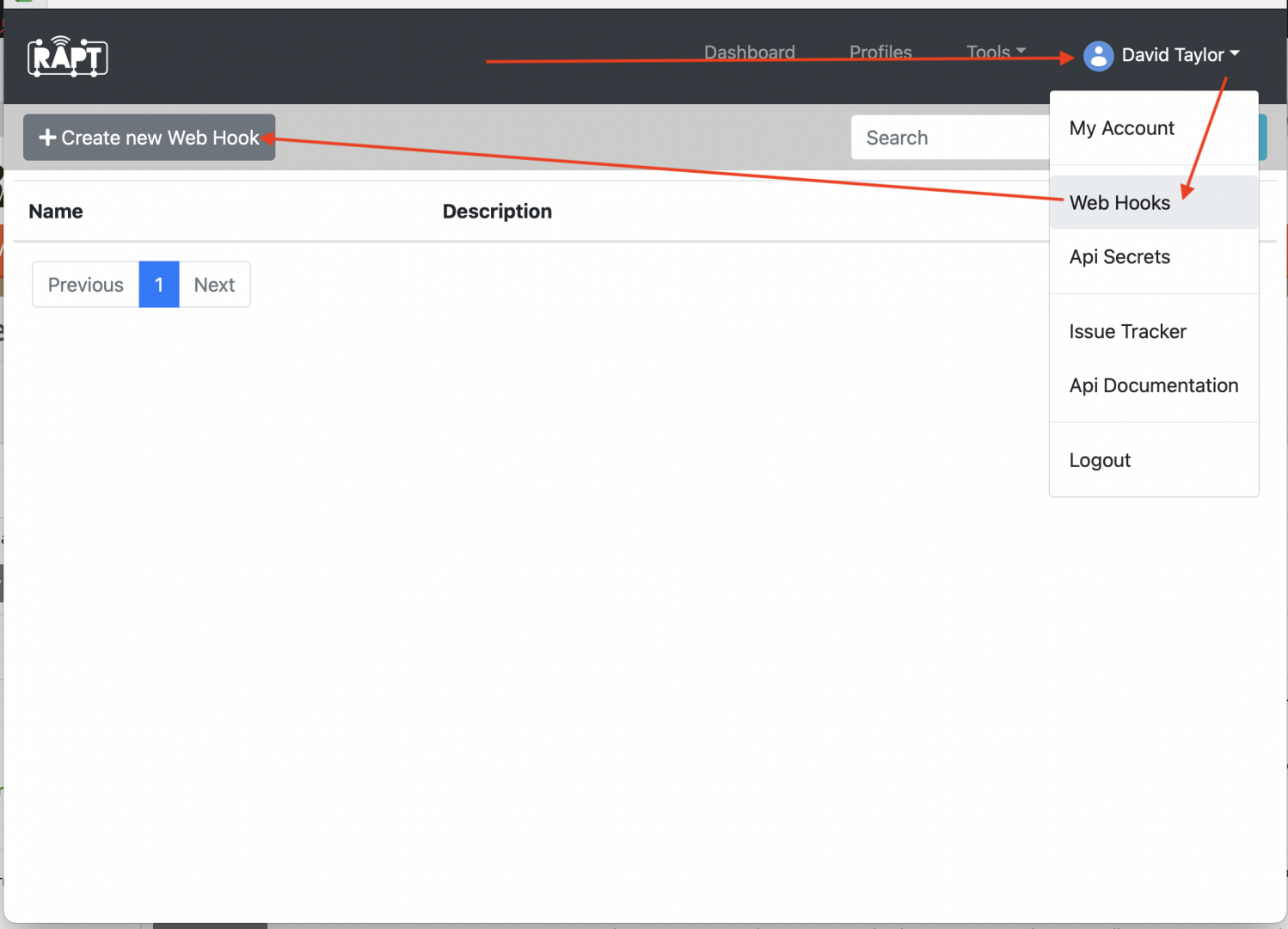Open the Issue Tracker menu entry
The height and width of the screenshot is (929, 1288).
[1126, 332]
